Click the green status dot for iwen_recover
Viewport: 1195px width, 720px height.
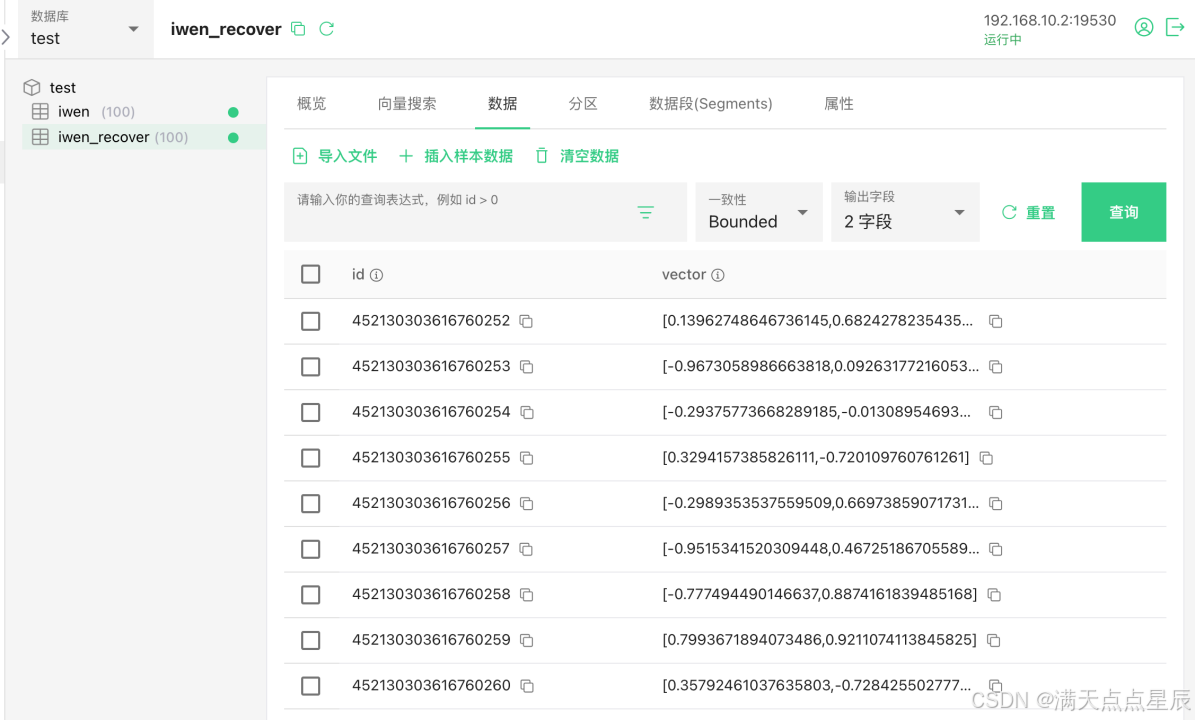233,138
